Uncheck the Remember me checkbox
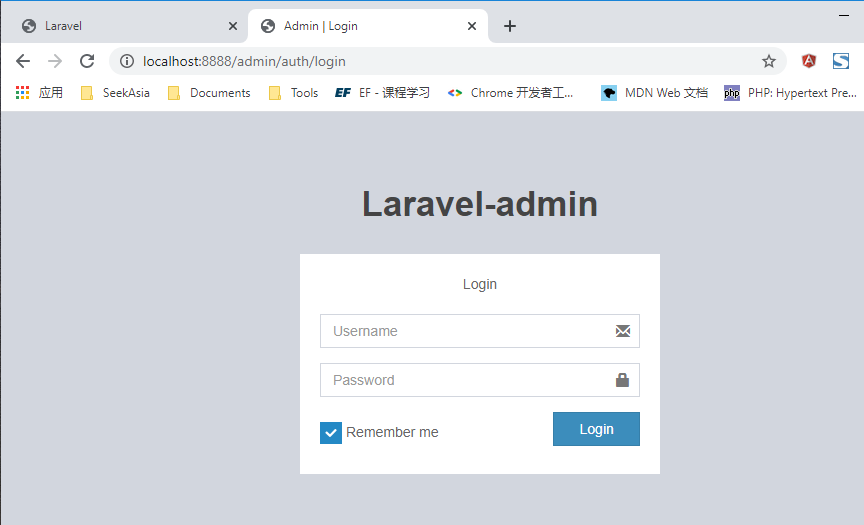The width and height of the screenshot is (864, 525). pos(331,433)
